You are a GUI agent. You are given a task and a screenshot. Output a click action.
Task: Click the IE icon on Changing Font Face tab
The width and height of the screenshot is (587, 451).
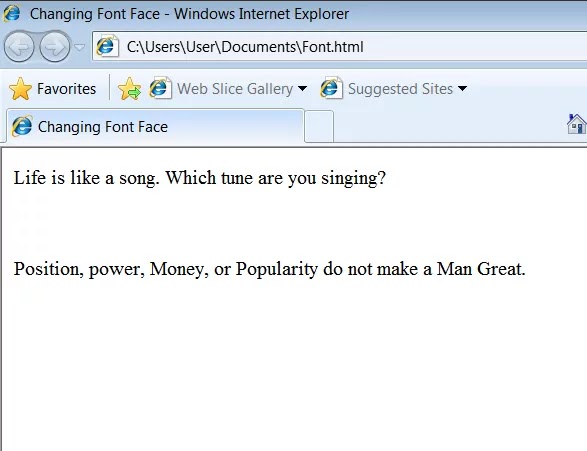[x=22, y=126]
